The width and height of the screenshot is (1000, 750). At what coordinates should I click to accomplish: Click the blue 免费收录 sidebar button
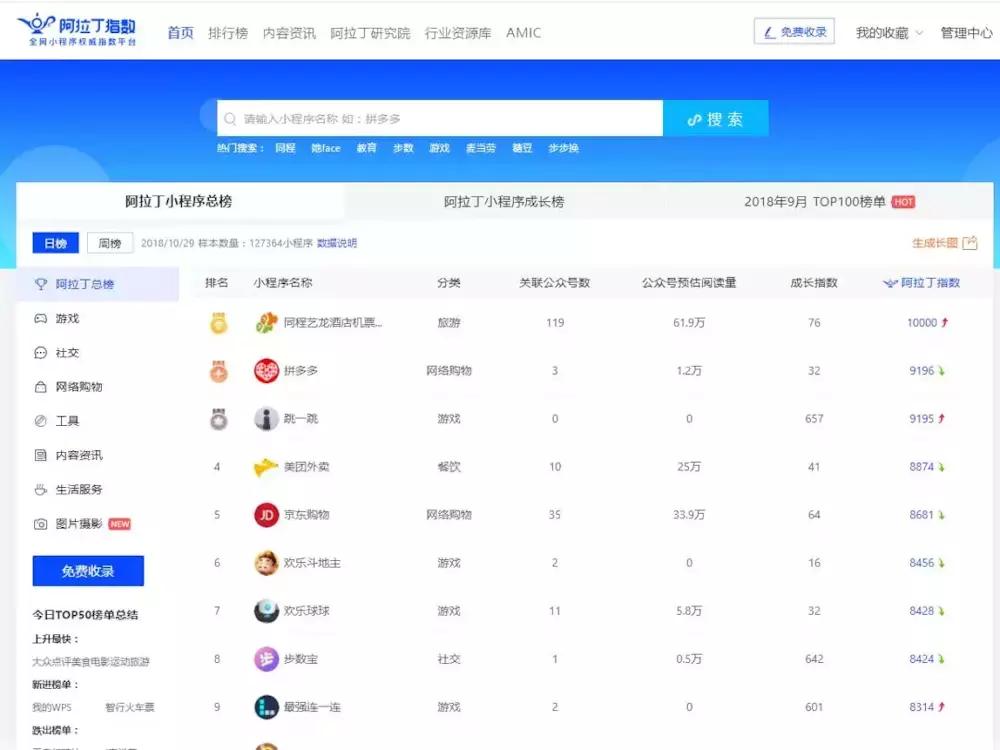click(x=88, y=570)
